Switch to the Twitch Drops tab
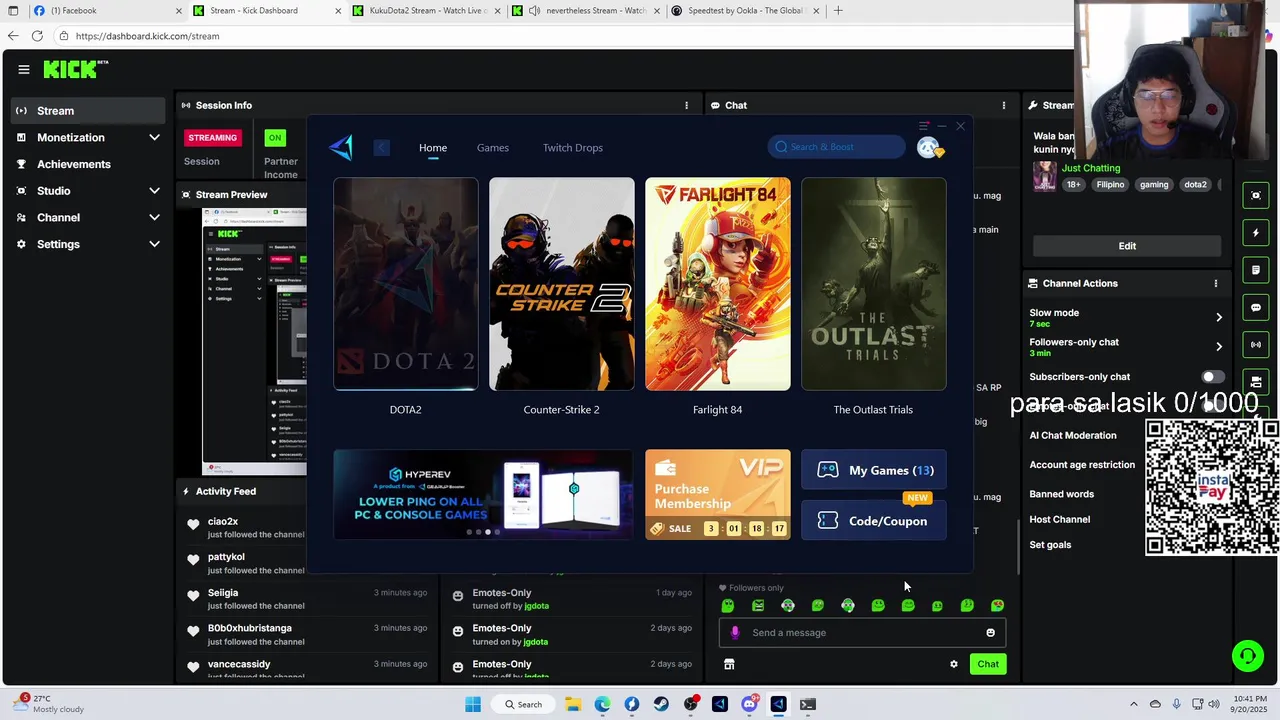Viewport: 1280px width, 720px height. click(573, 148)
